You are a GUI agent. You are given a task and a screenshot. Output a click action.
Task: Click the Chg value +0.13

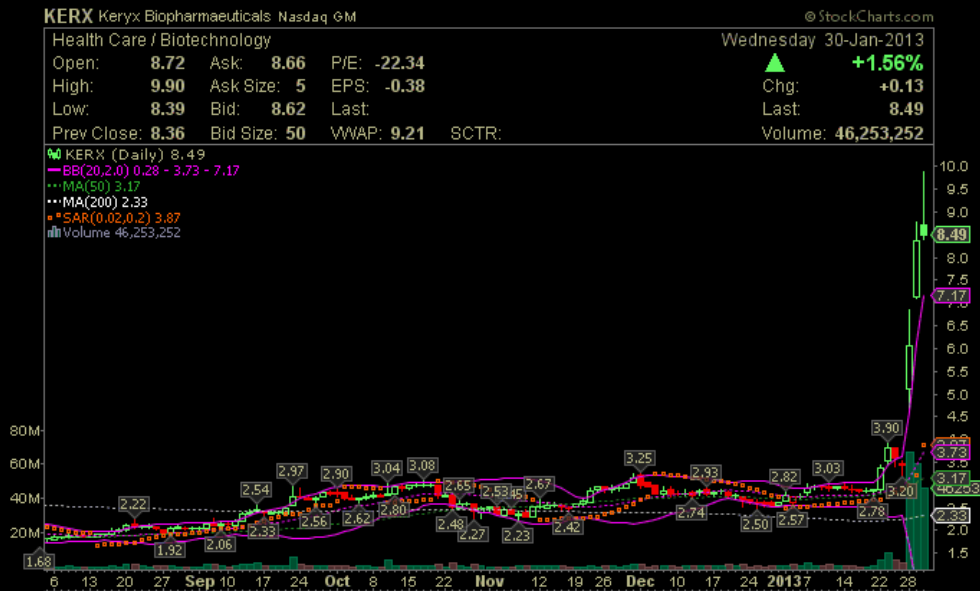click(x=901, y=86)
